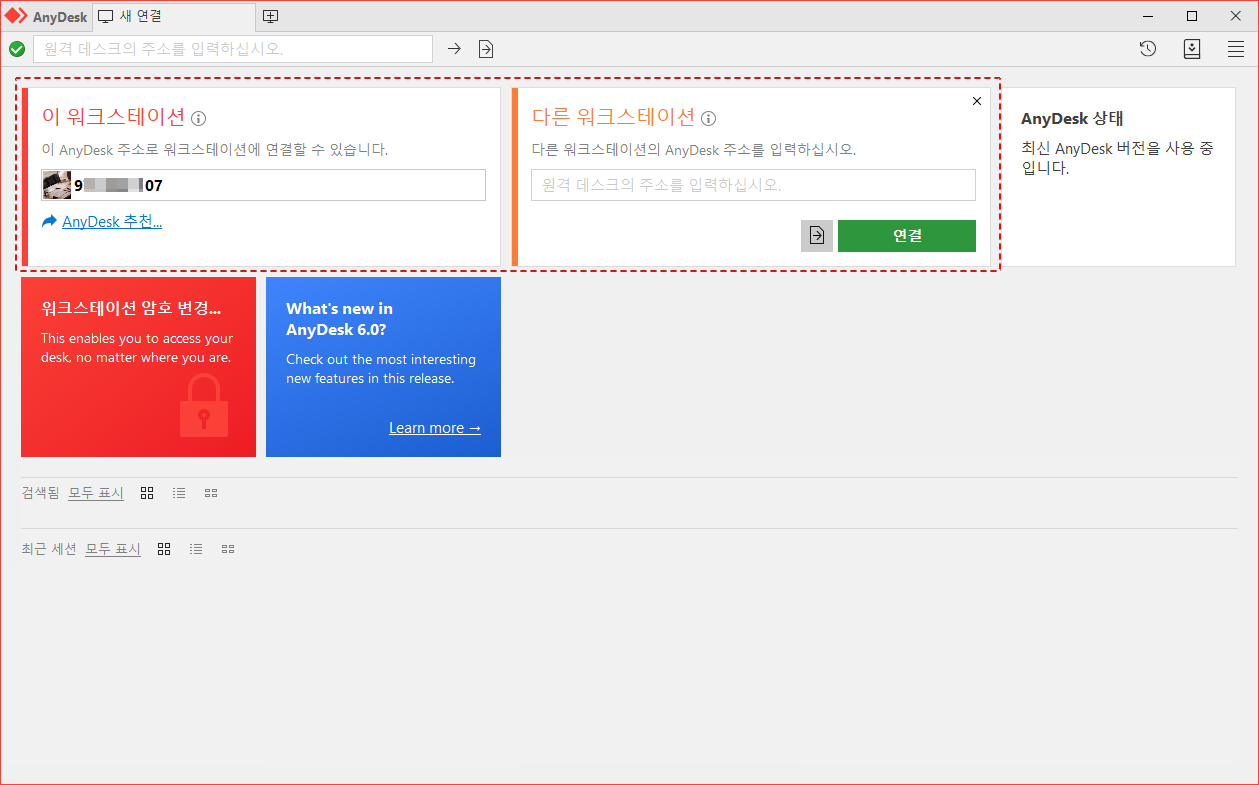Select small tile view for 검색됨

coord(211,493)
